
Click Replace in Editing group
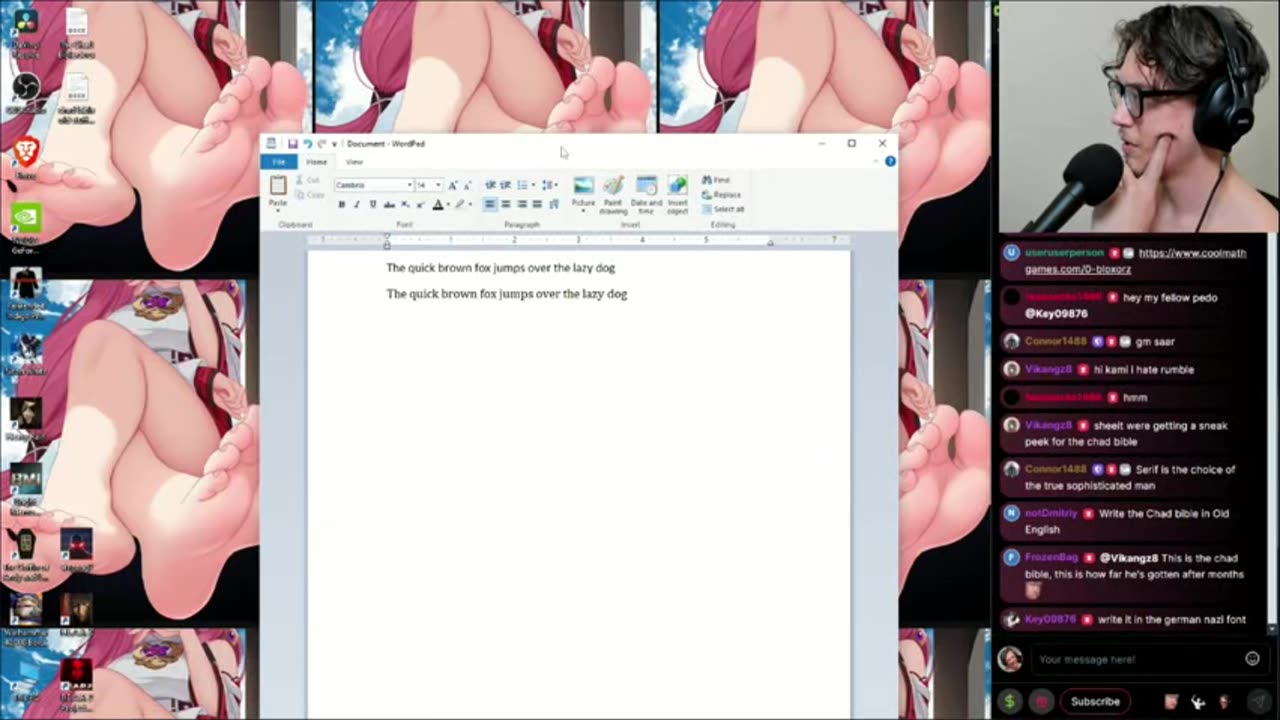pyautogui.click(x=722, y=194)
